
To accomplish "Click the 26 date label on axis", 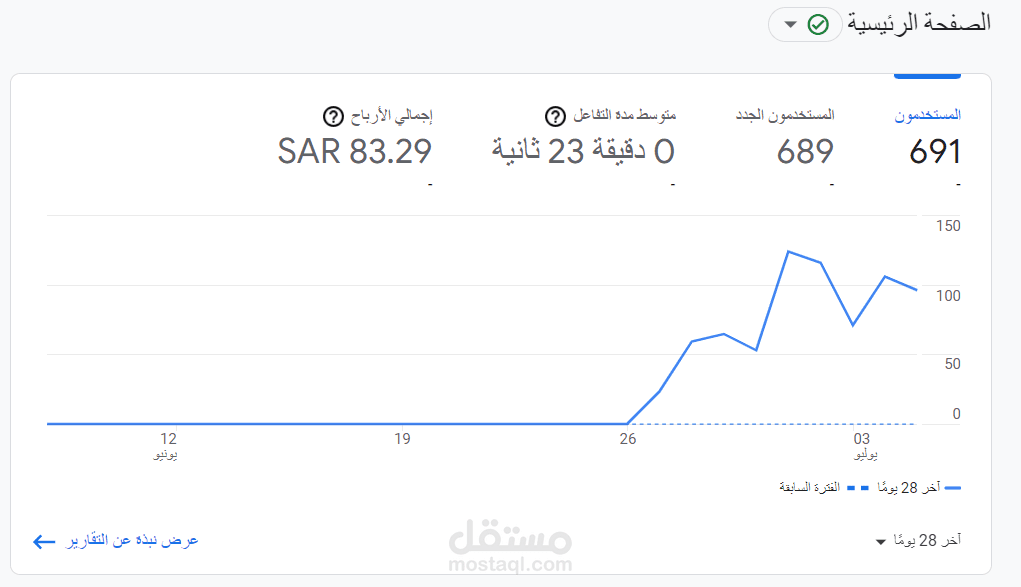I will (628, 439).
